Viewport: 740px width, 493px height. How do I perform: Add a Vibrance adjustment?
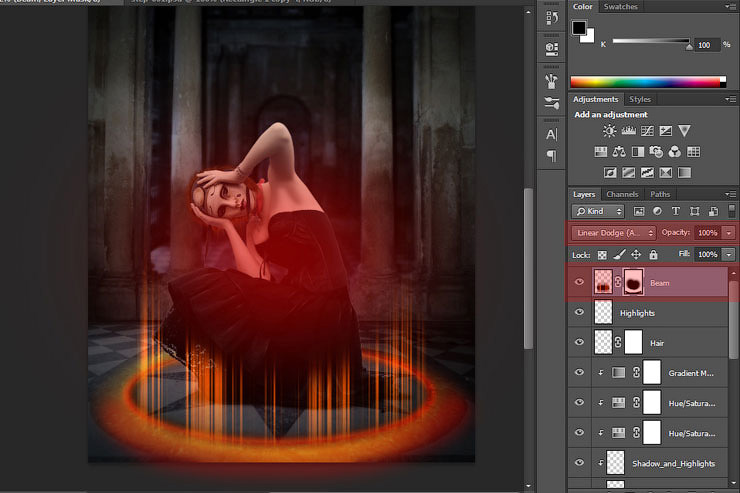(x=684, y=131)
